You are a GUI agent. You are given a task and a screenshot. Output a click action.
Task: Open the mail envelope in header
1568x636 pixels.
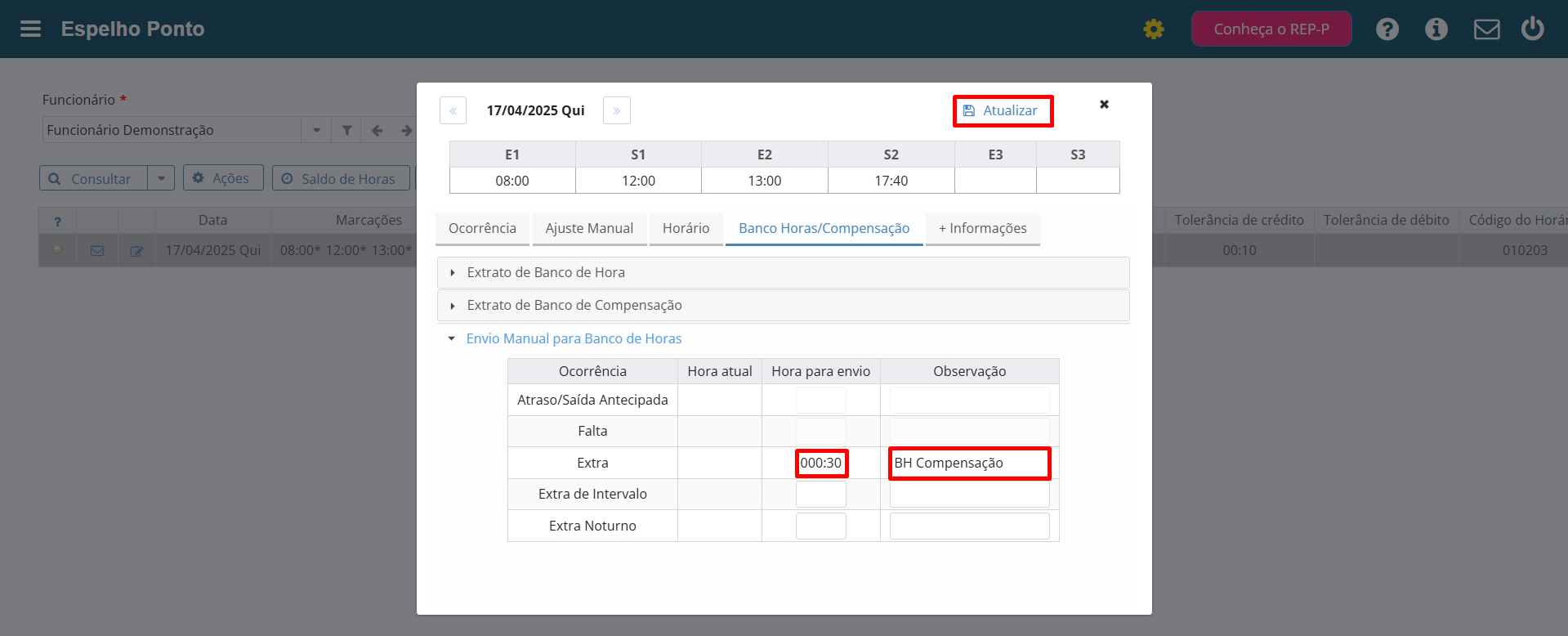pos(1486,29)
